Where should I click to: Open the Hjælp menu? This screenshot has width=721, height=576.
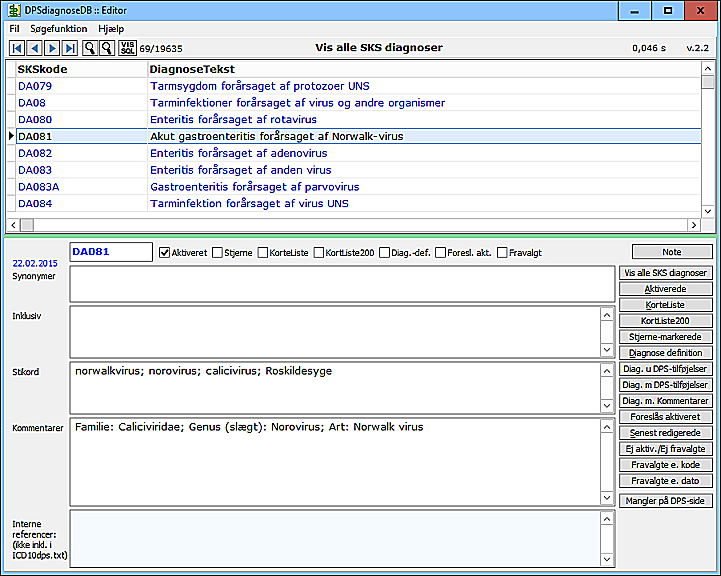click(x=111, y=29)
